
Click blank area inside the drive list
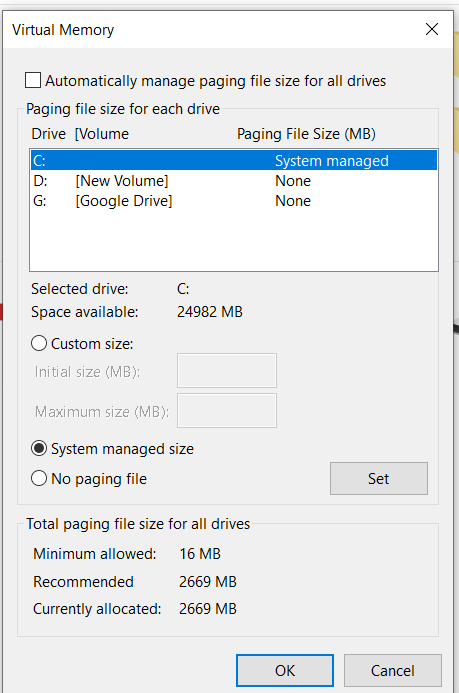[234, 241]
